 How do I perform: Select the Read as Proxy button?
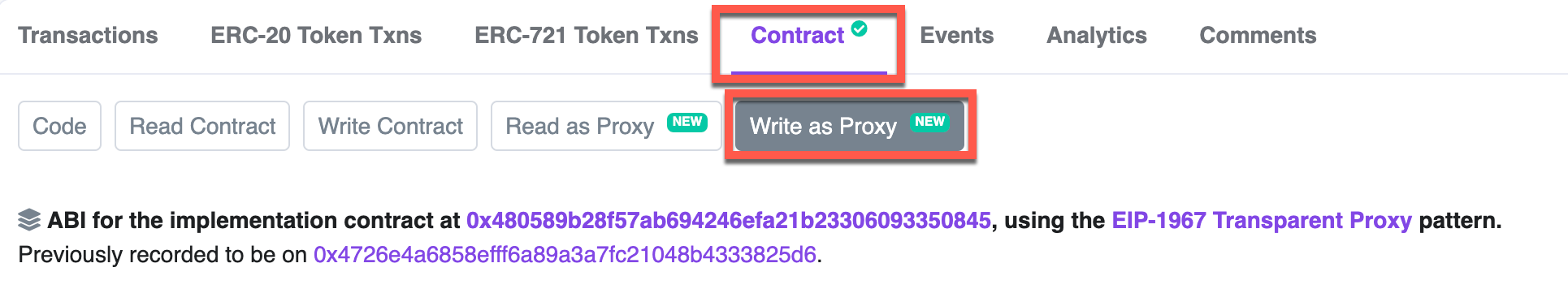pos(606,126)
